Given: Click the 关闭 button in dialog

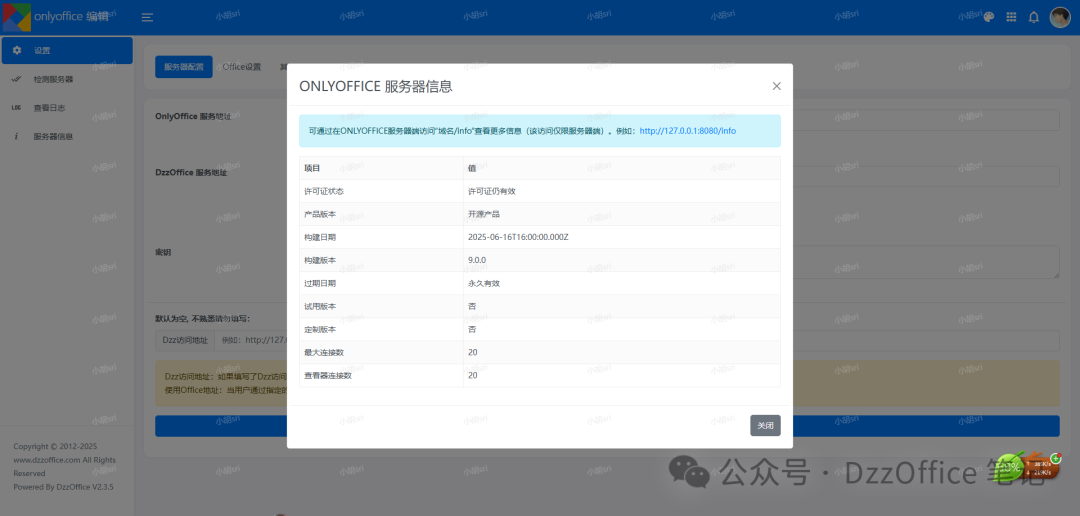Looking at the screenshot, I should point(765,426).
